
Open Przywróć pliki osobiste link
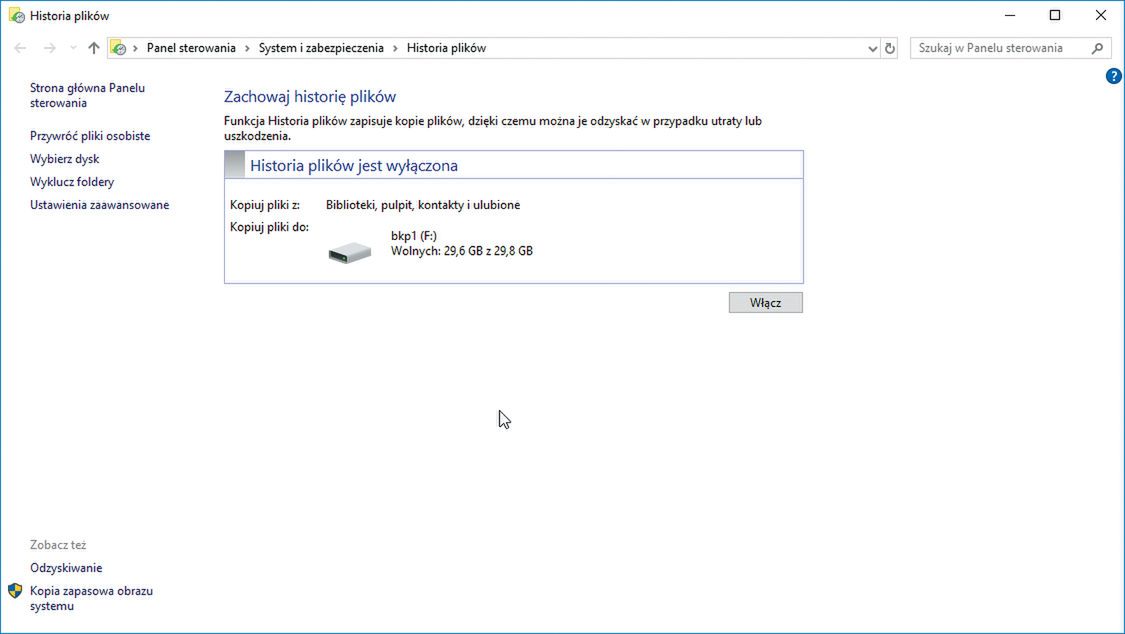coord(90,136)
